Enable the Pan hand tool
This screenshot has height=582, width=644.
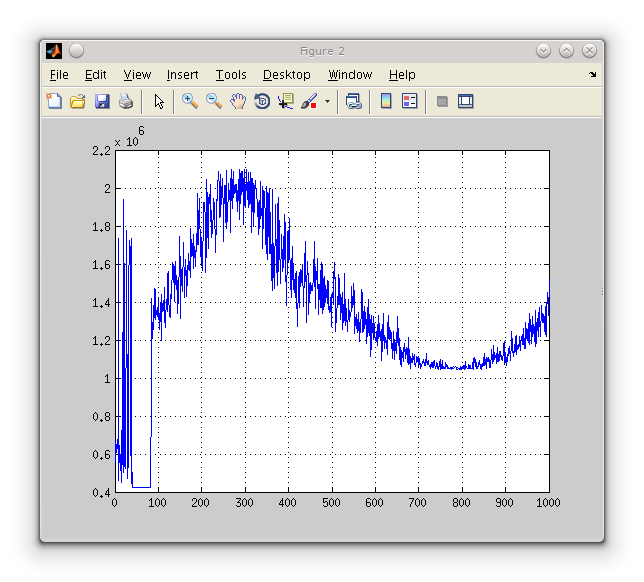238,101
